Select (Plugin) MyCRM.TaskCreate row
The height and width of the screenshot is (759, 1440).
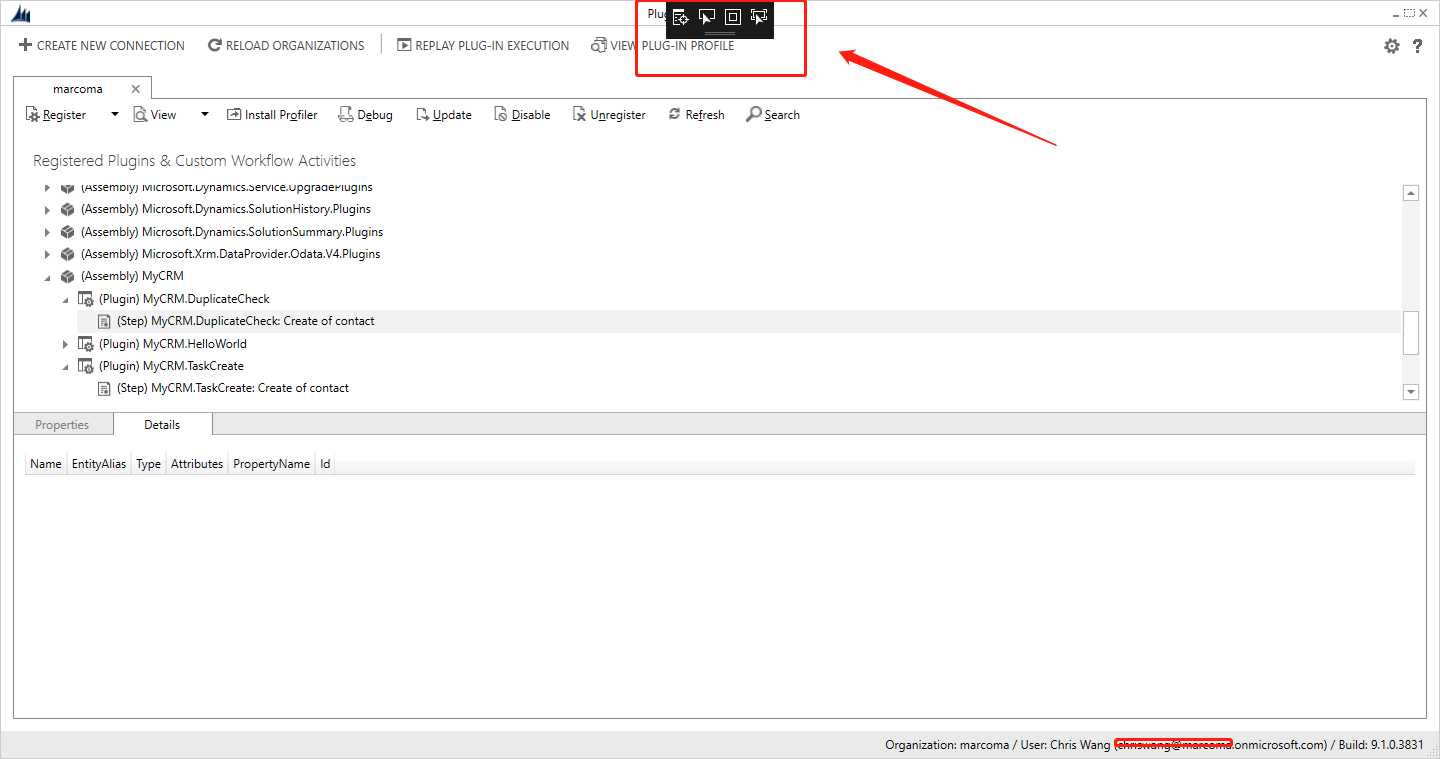[x=171, y=366]
